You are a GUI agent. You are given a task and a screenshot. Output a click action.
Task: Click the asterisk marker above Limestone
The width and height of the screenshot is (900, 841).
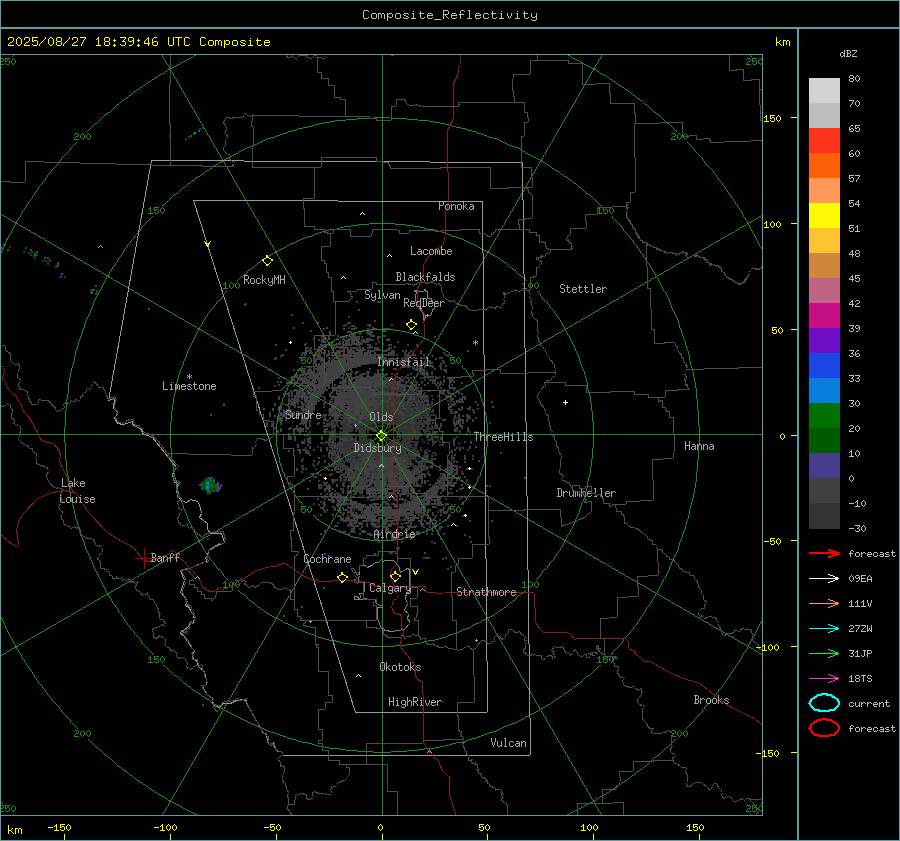[x=189, y=377]
